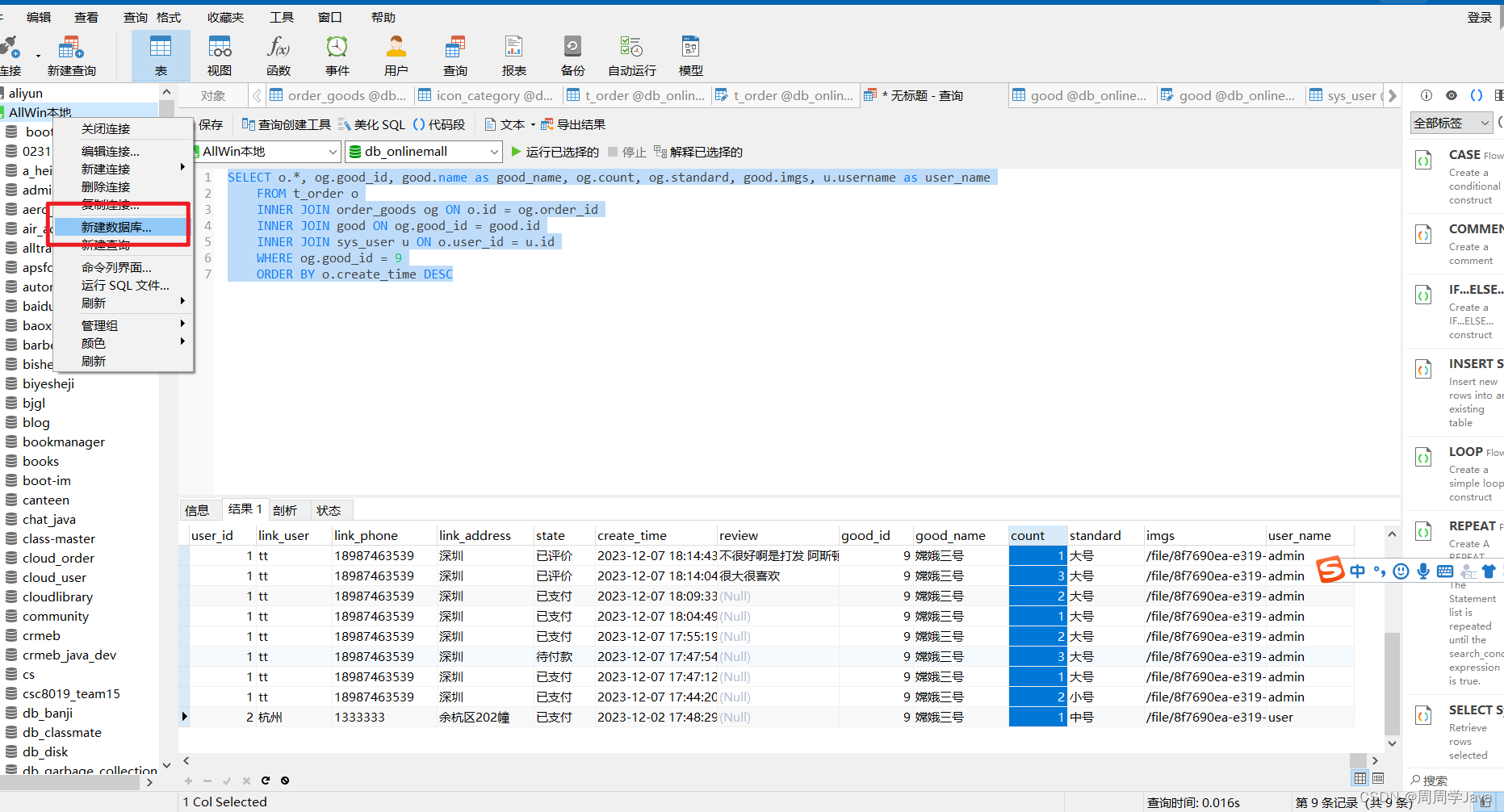Switch to 剖析 result tab
The image size is (1504, 812).
(285, 510)
